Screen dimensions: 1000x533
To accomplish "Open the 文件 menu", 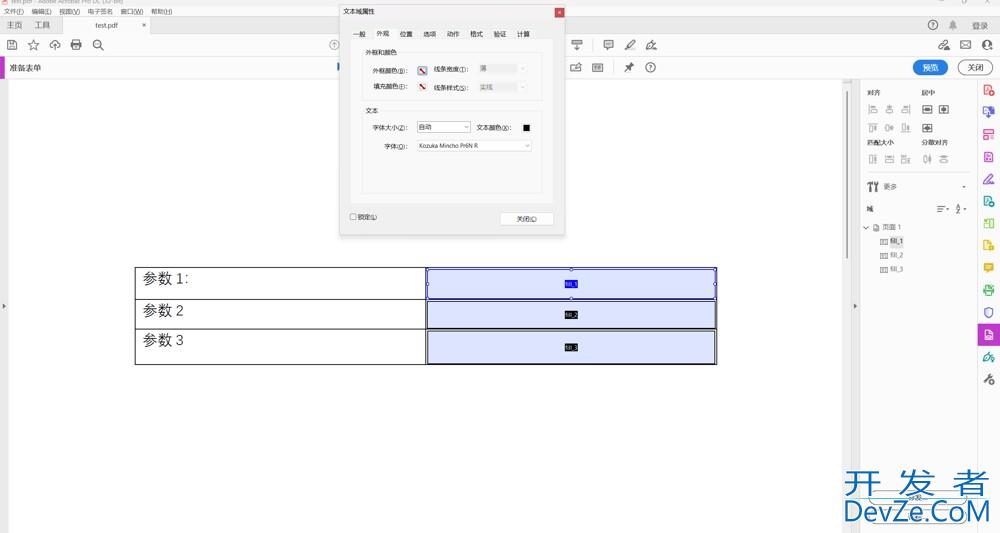I will click(x=13, y=11).
